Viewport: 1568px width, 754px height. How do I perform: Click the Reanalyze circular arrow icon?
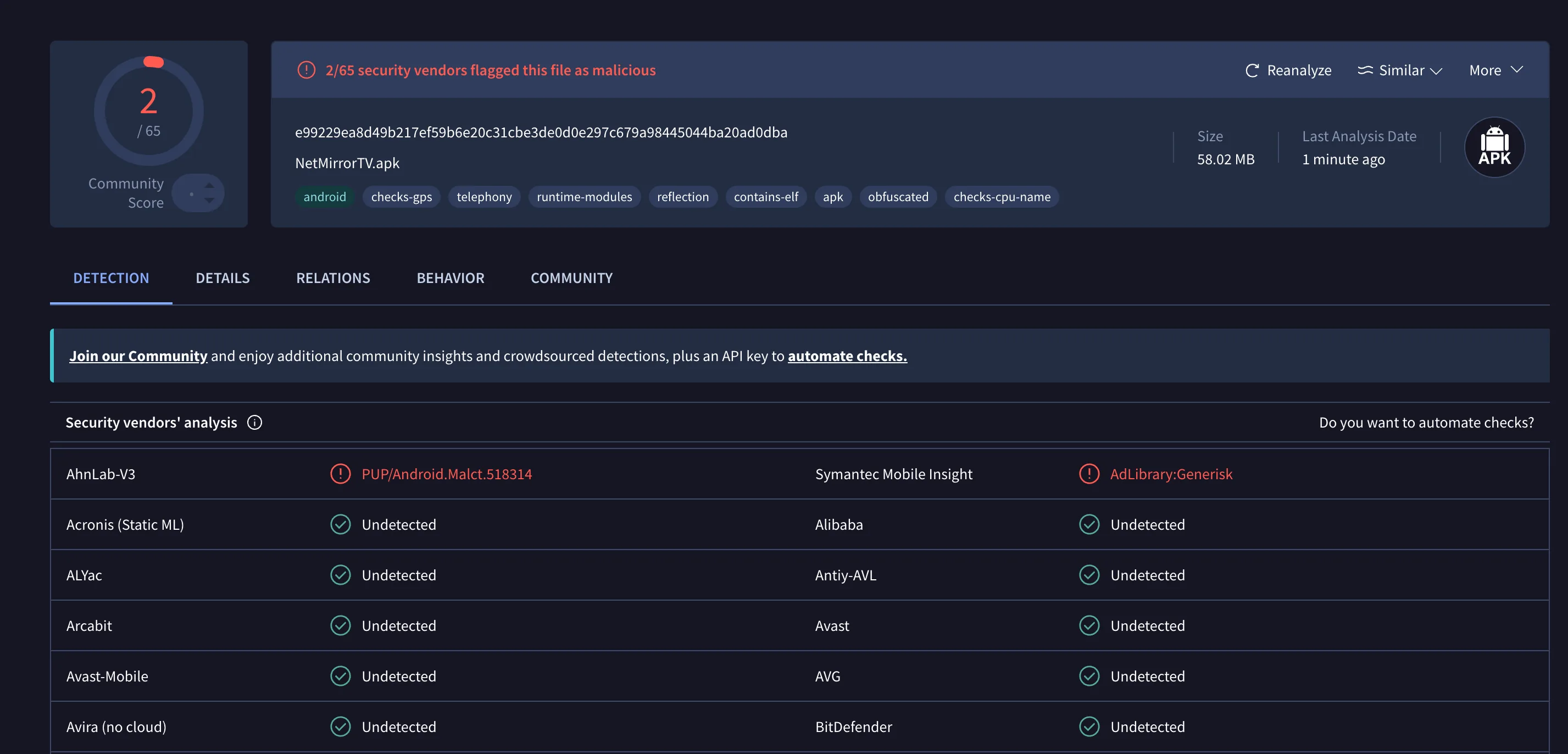click(1252, 71)
